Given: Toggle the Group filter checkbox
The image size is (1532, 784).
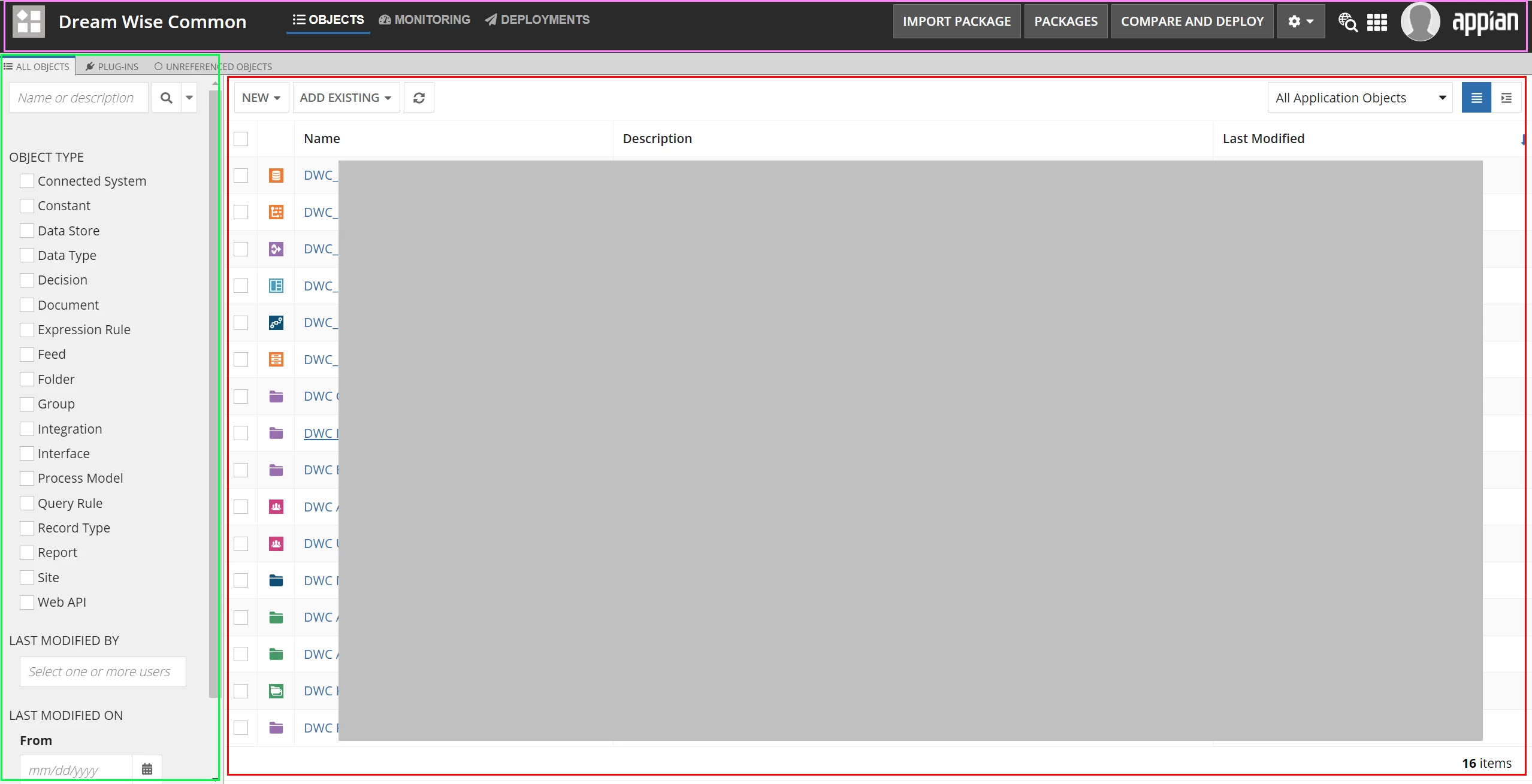Looking at the screenshot, I should click(27, 404).
